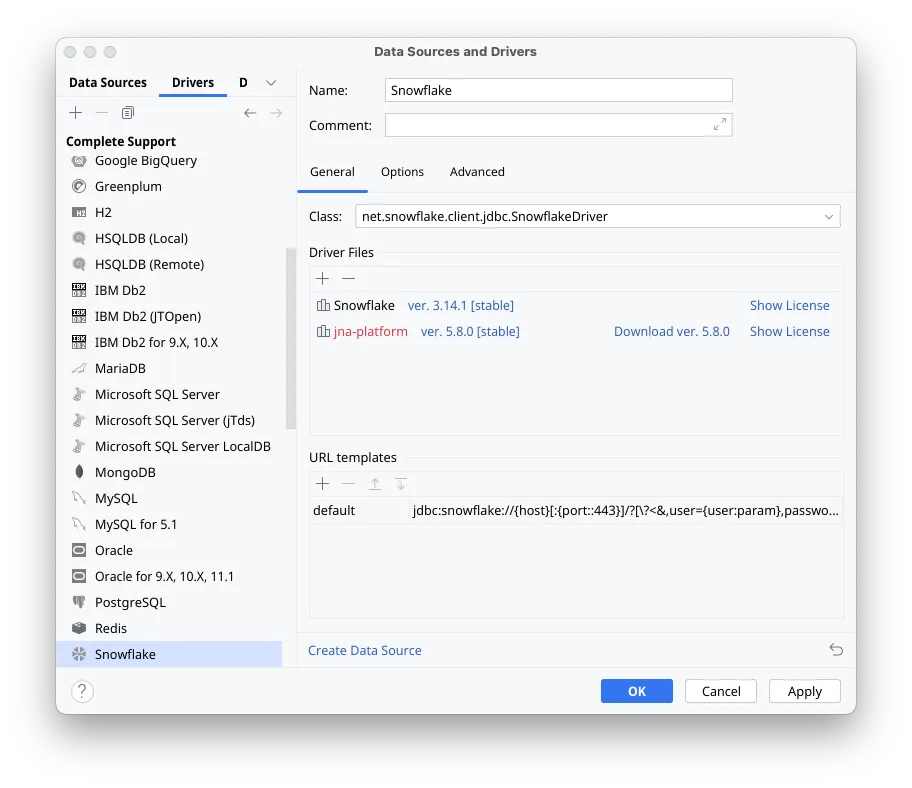Select PostgreSQL in the drivers list
Screen dimensions: 912x788
click(130, 603)
